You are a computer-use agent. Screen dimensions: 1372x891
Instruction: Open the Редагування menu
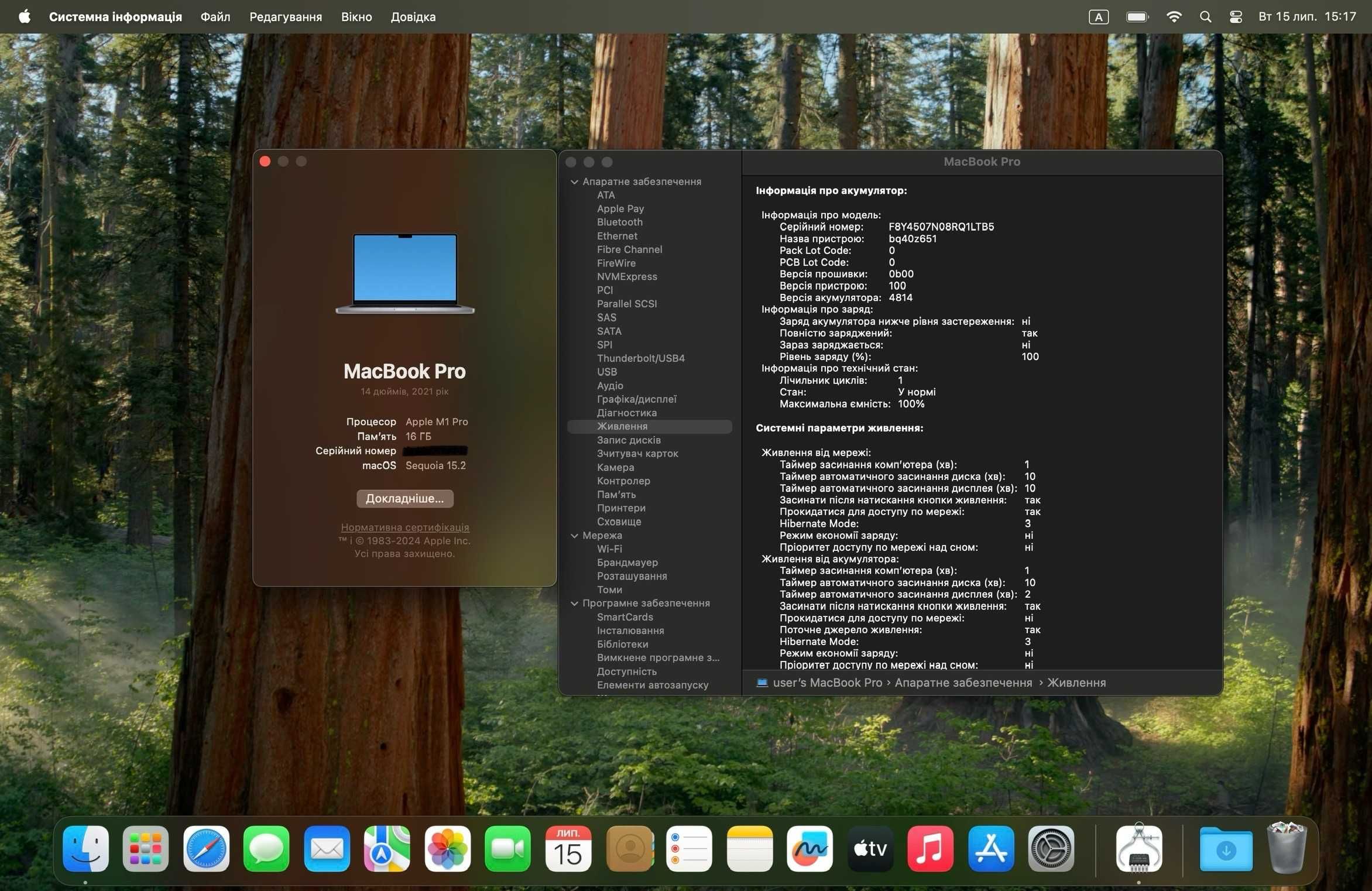click(286, 17)
